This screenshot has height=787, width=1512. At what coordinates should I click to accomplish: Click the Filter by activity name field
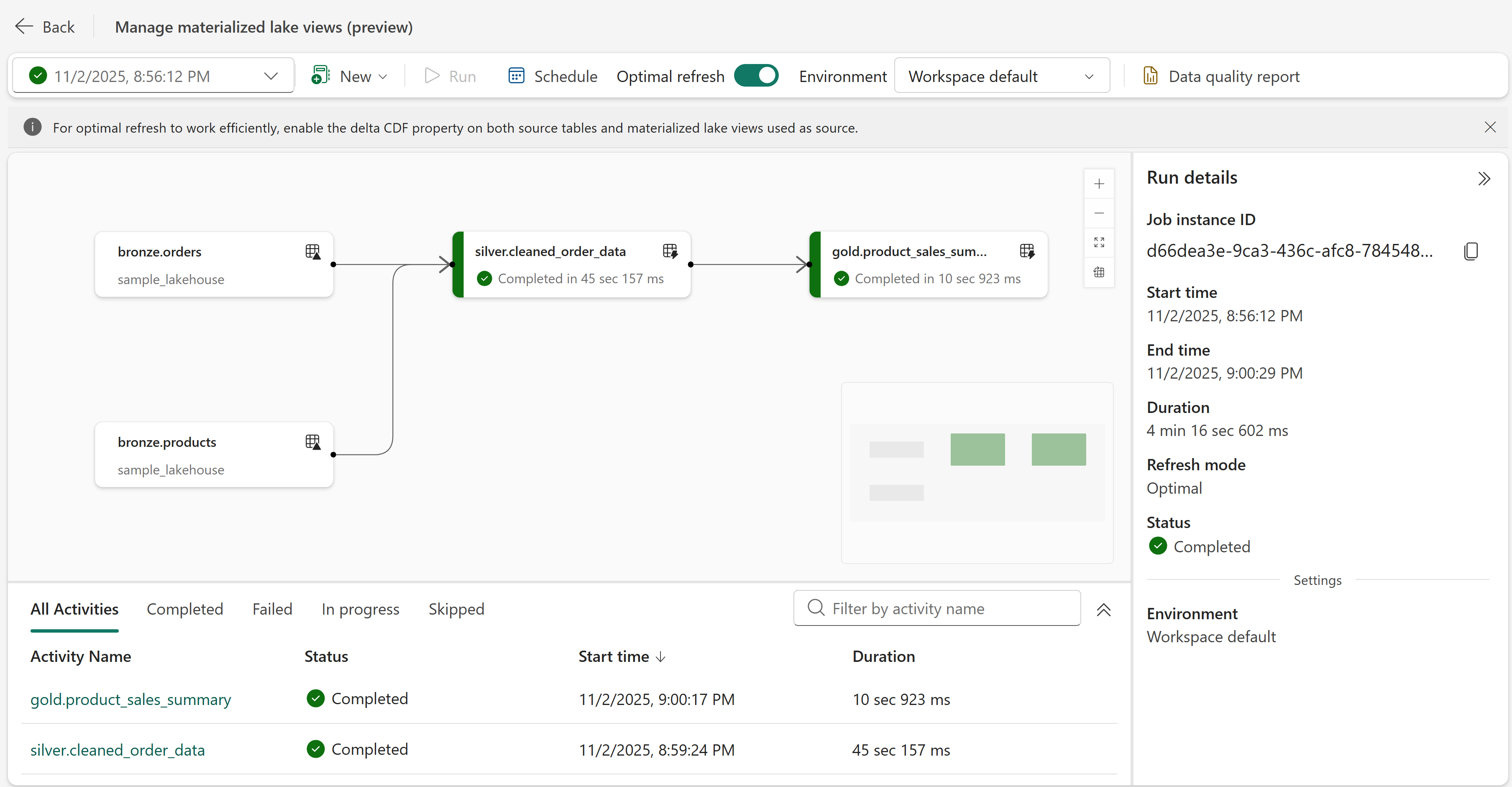click(937, 608)
